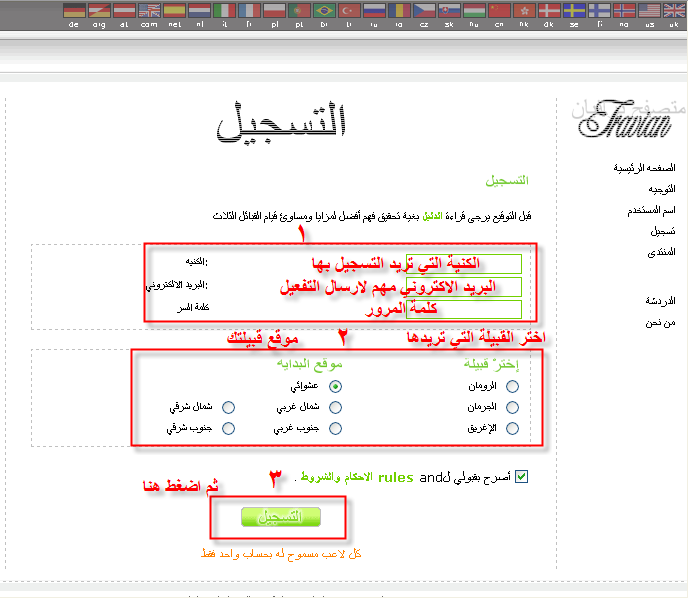Click the Brazilian flag server icon
The height and width of the screenshot is (599, 689).
323,11
